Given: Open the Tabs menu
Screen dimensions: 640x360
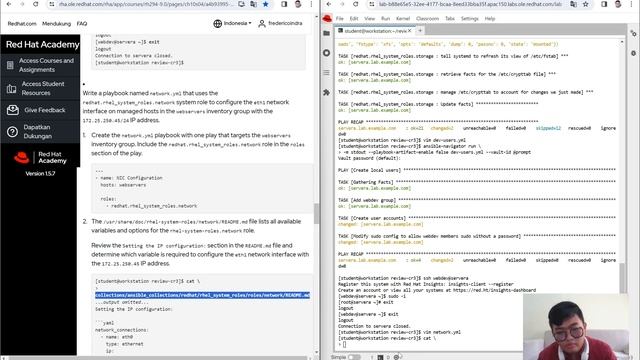Looking at the screenshot, I should click(450, 19).
